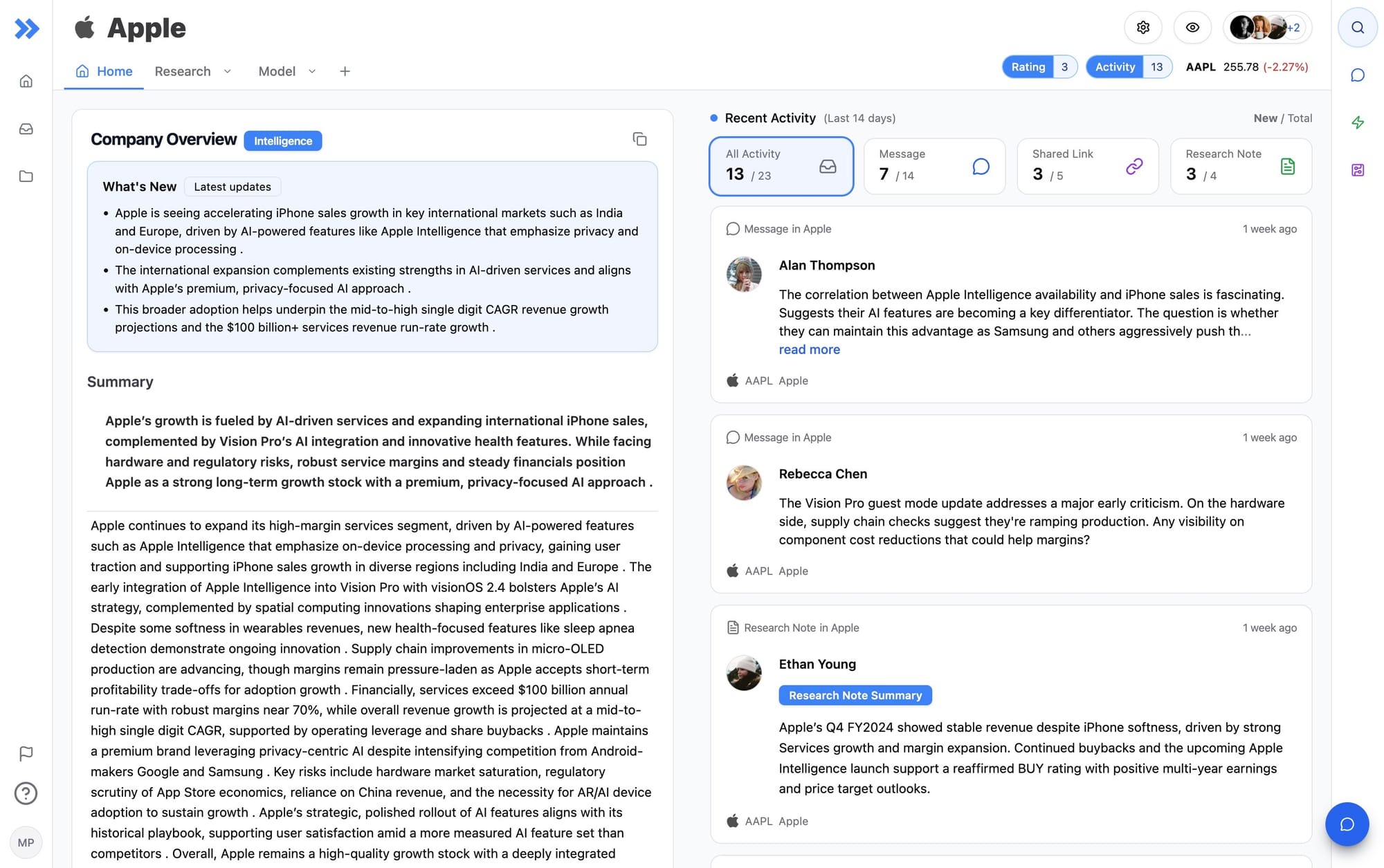Select the Research Note filter card
Image resolution: width=1384 pixels, height=868 pixels.
click(x=1240, y=166)
